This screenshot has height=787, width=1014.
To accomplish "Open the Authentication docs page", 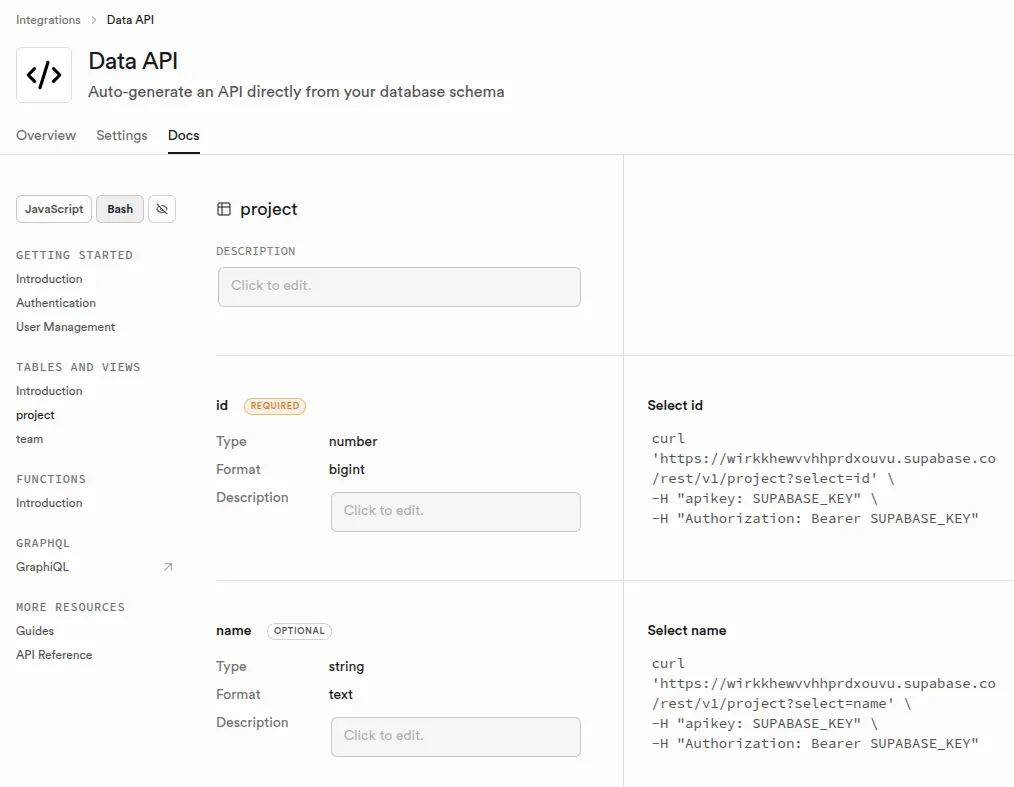I will 56,303.
